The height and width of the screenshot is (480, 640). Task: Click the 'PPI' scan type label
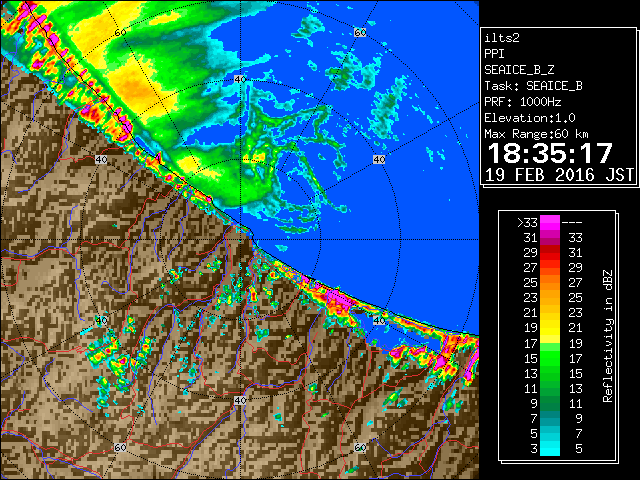point(494,54)
